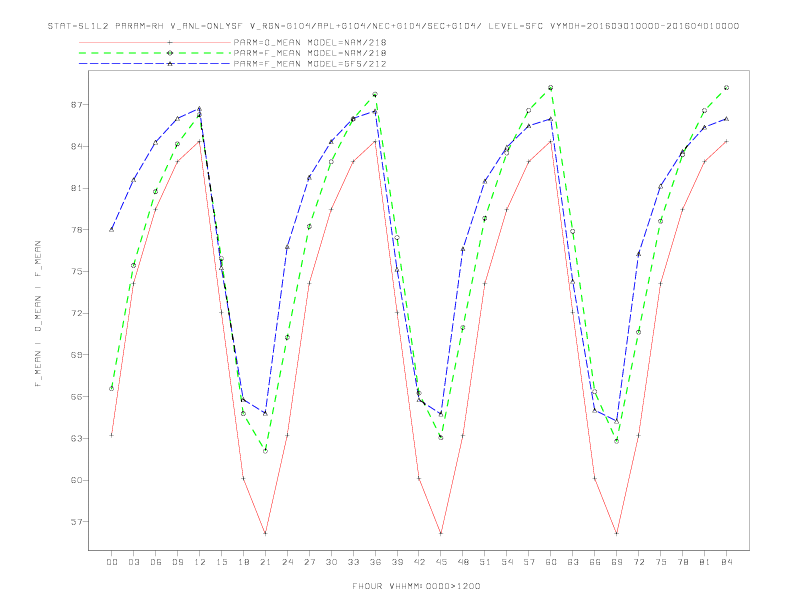
Task: Click the green NAM circle data point at hour 00
Action: pos(112,388)
